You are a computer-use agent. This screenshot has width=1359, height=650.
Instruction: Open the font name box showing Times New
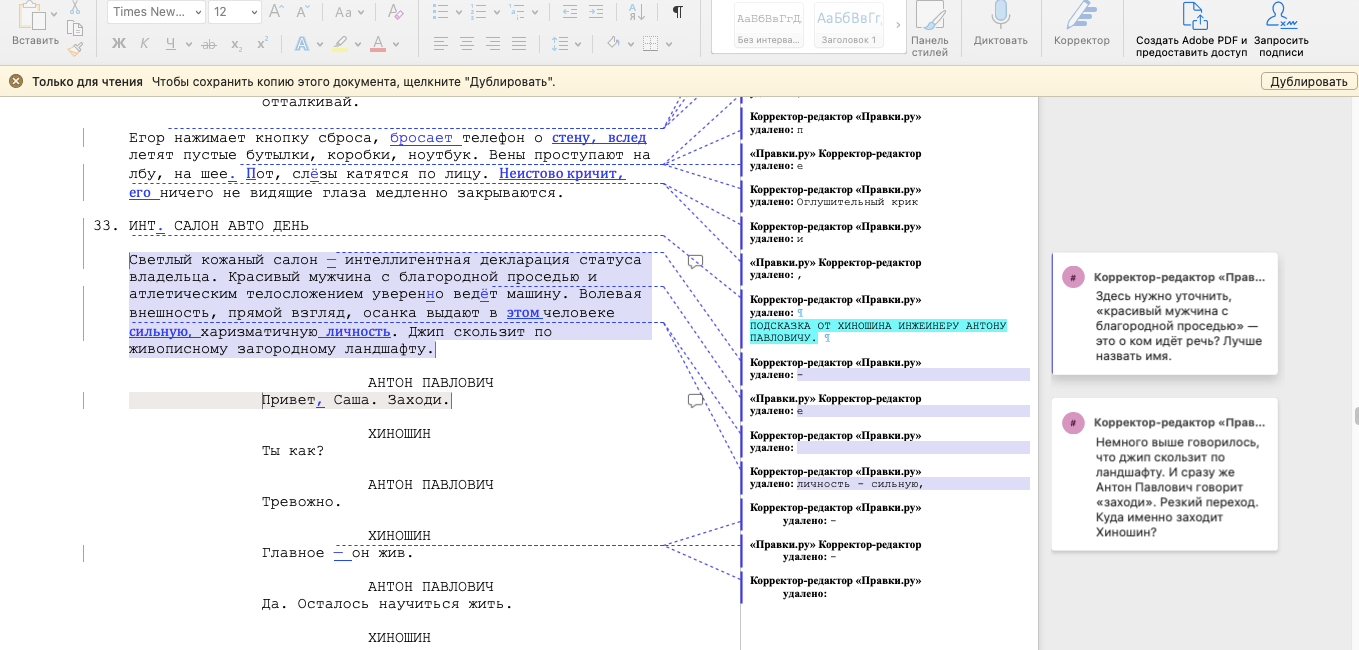point(156,12)
